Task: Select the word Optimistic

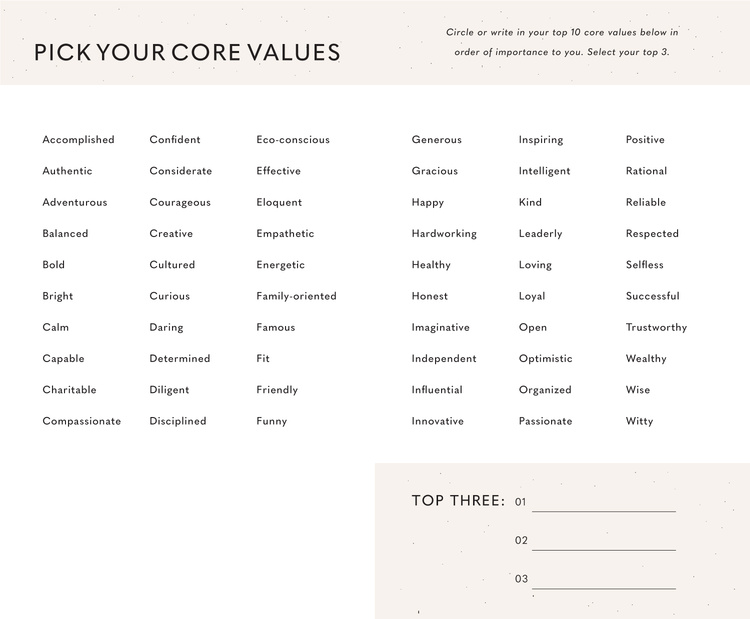Action: point(545,359)
